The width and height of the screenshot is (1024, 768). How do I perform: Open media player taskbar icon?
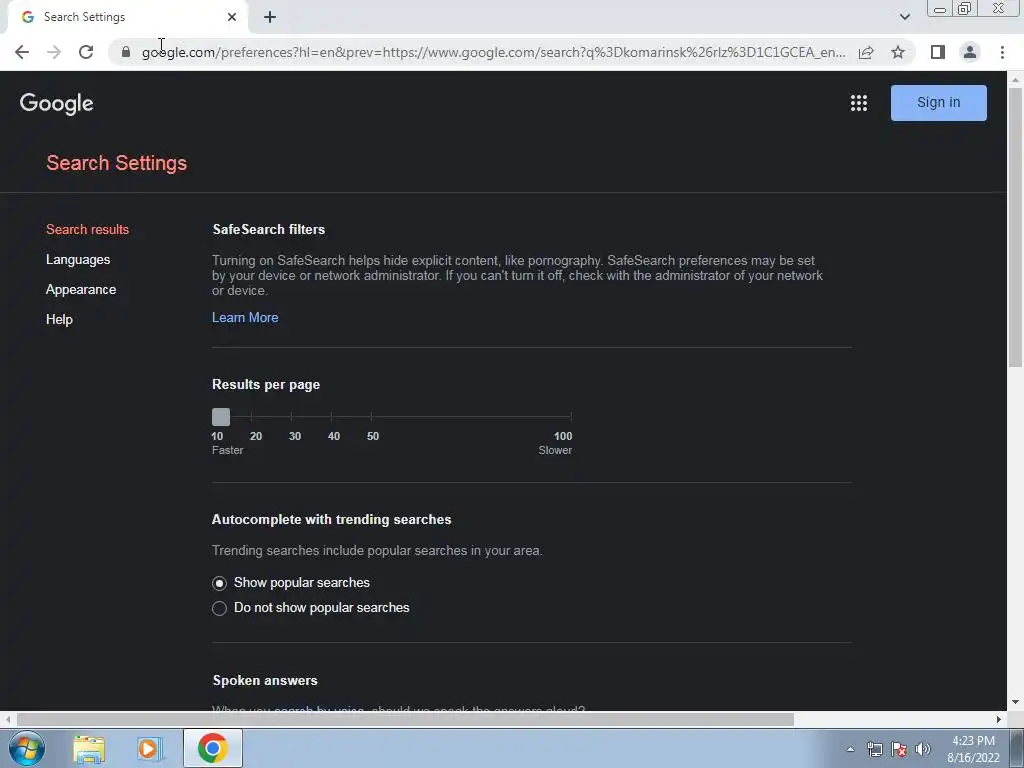point(149,749)
